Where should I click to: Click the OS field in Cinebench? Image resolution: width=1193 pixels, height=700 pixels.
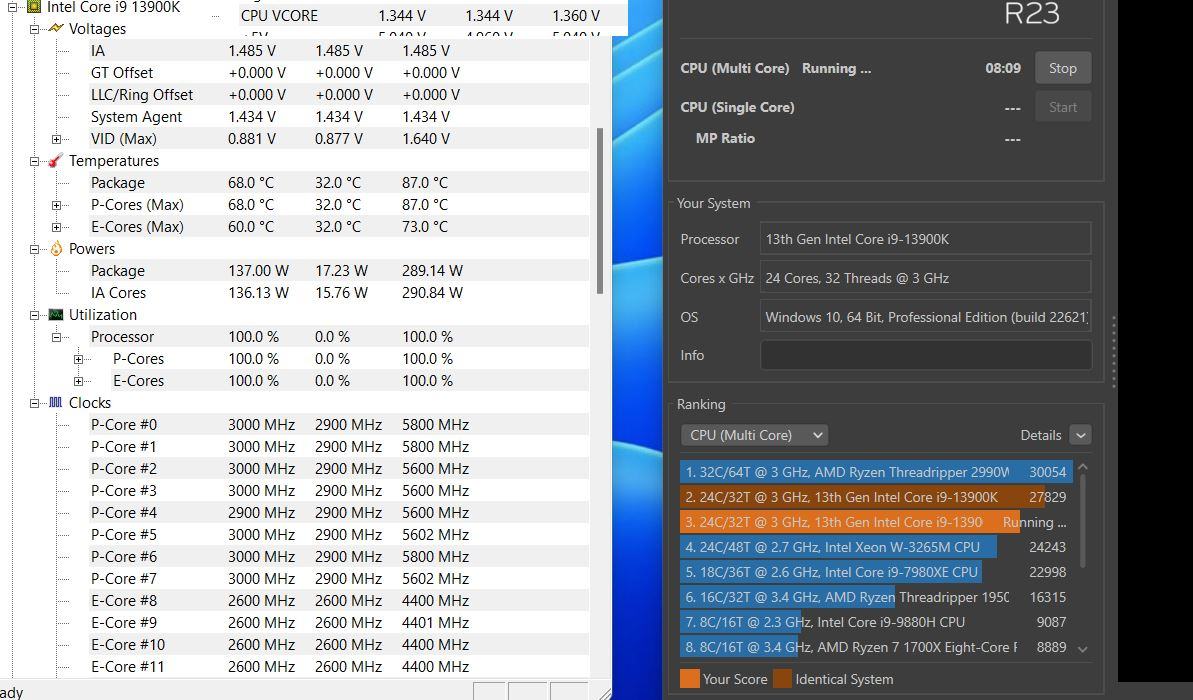(926, 317)
